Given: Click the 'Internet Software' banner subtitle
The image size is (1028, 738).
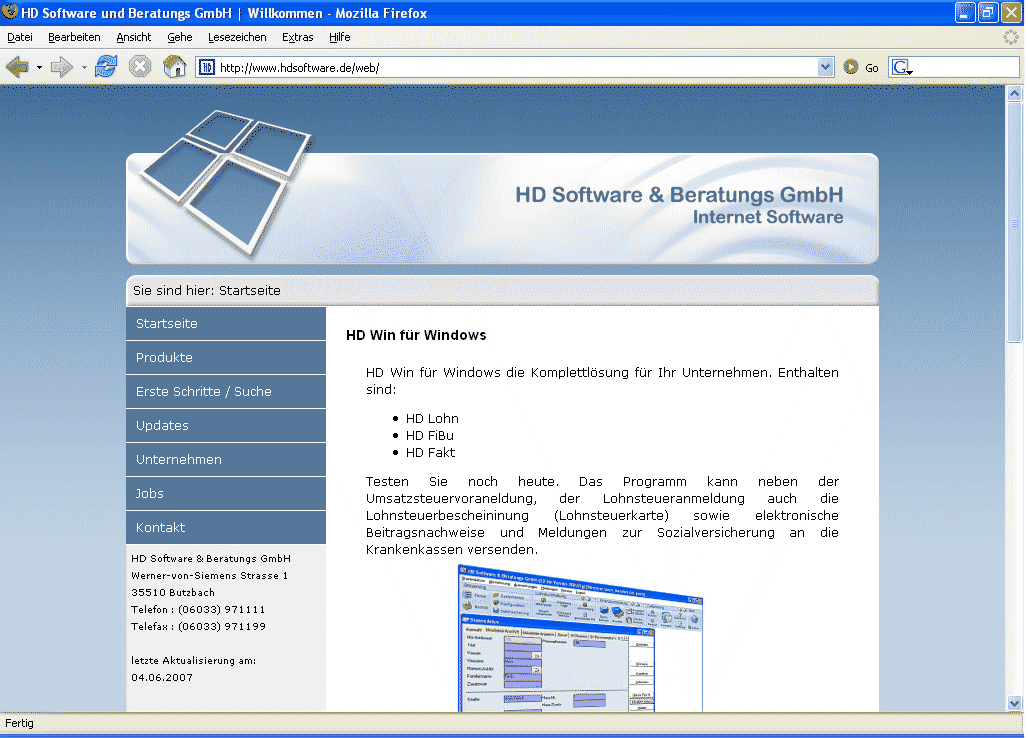Looking at the screenshot, I should tap(768, 217).
